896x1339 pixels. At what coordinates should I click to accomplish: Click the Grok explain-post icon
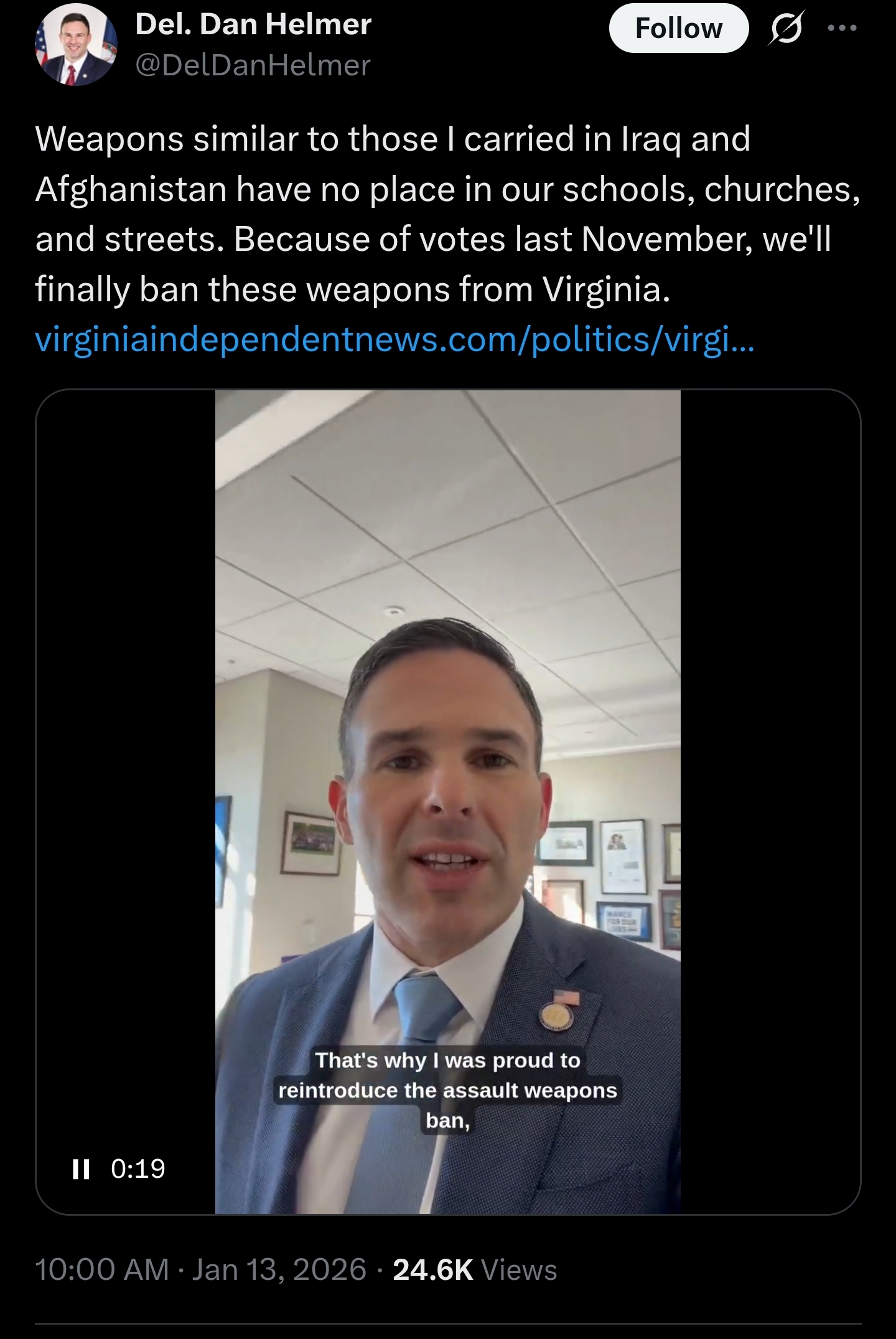pyautogui.click(x=786, y=28)
